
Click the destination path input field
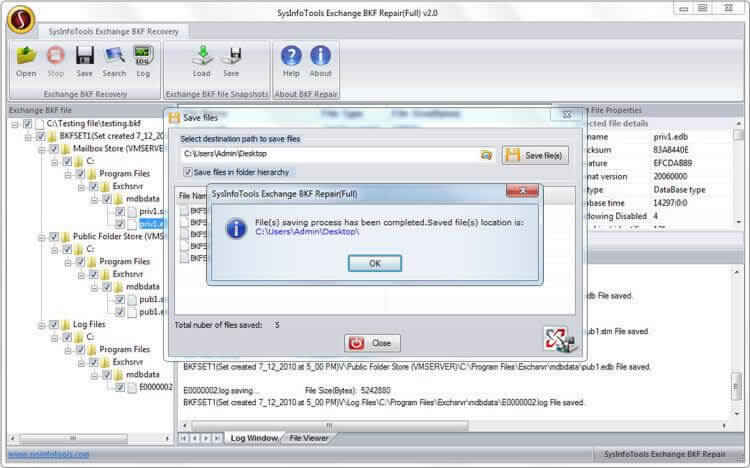[330, 154]
